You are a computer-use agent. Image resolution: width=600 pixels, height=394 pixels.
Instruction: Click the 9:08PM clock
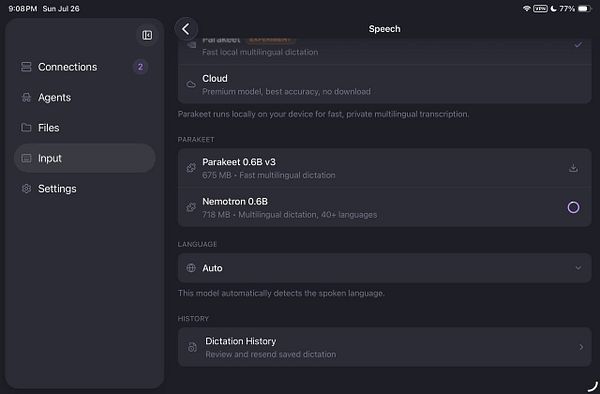(x=23, y=8)
